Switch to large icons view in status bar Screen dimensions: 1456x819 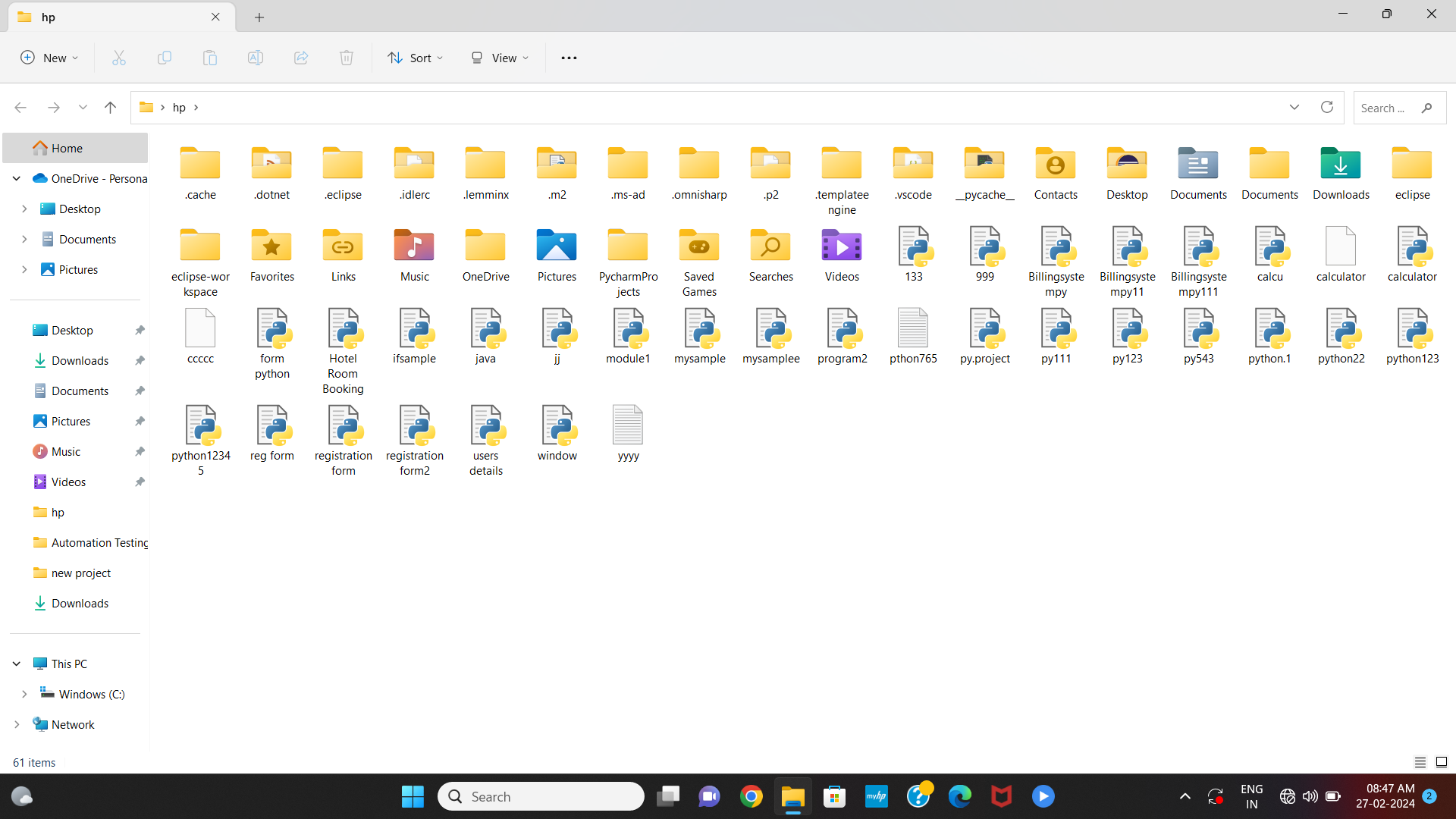tap(1442, 762)
